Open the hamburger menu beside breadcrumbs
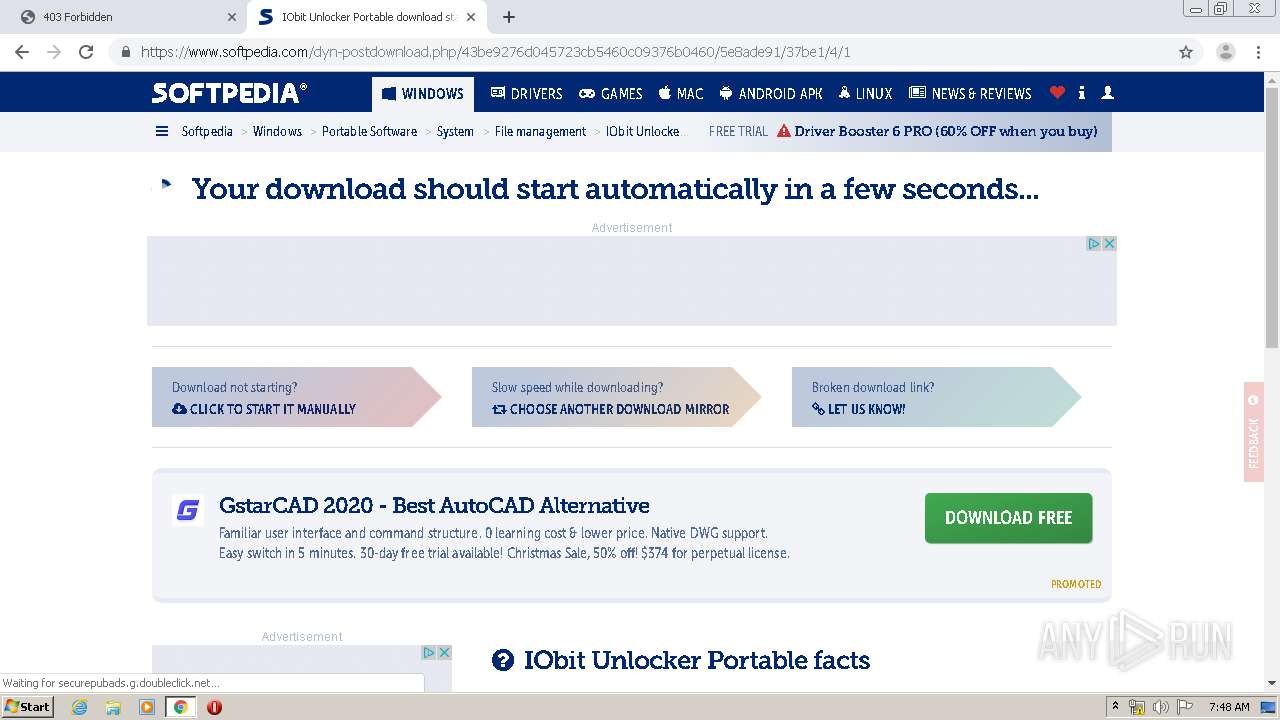The height and width of the screenshot is (720, 1280). (162, 131)
